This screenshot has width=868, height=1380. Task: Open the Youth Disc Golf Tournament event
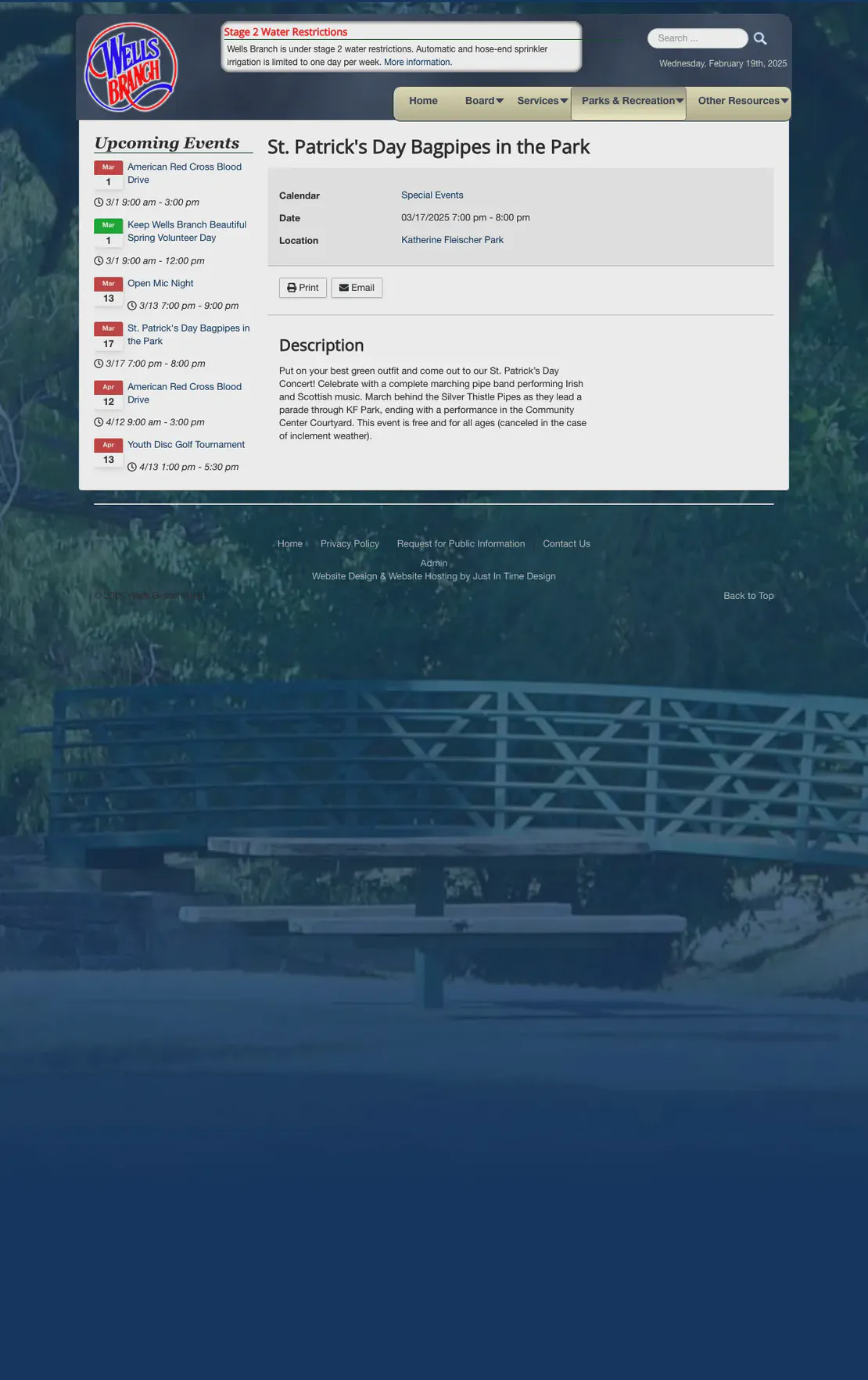pos(186,445)
